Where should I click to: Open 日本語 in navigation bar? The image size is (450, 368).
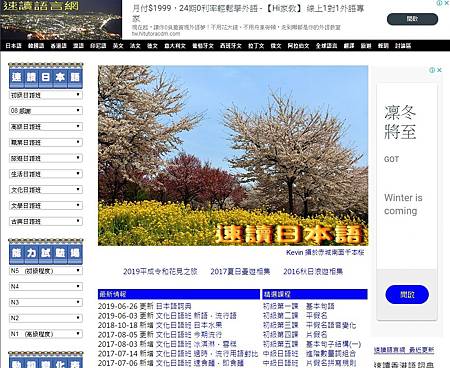point(13,46)
